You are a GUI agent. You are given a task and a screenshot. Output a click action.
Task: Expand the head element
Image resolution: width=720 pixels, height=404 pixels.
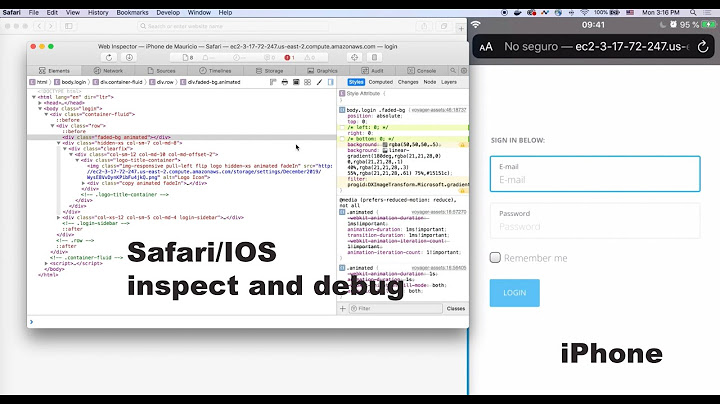[40, 103]
